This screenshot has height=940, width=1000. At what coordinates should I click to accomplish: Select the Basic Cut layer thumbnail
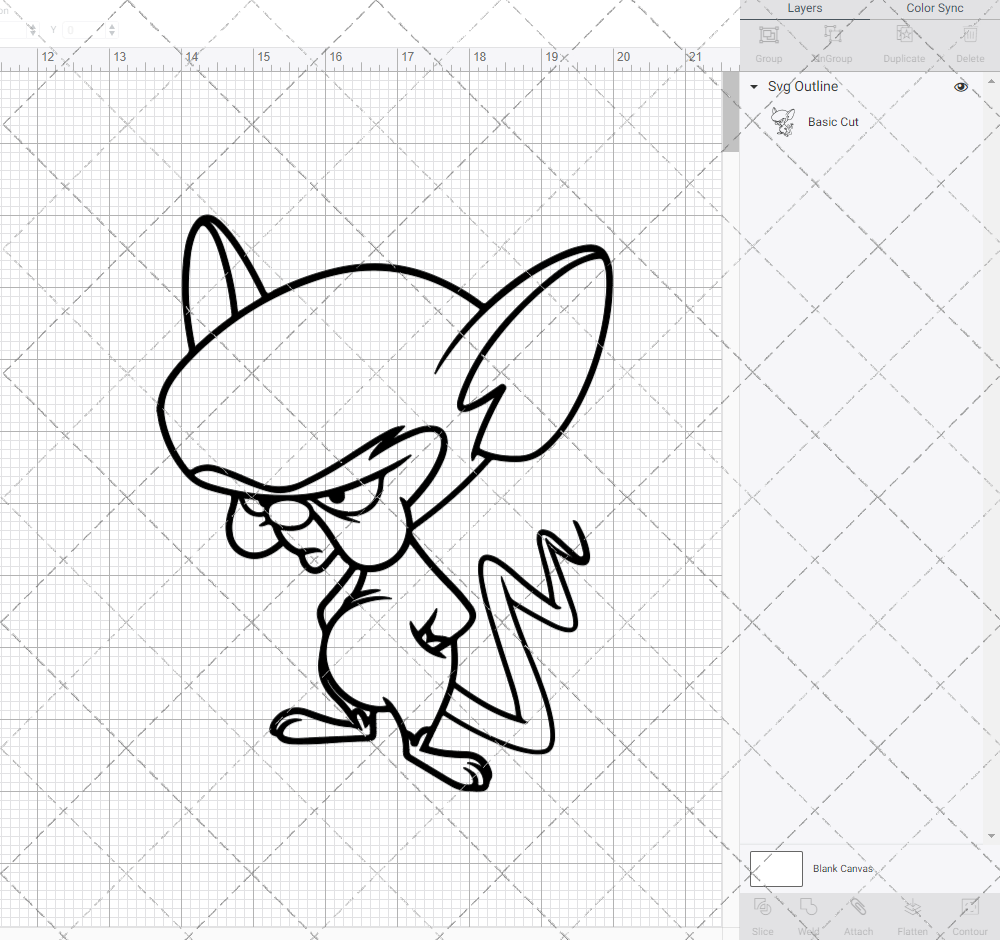tap(783, 122)
